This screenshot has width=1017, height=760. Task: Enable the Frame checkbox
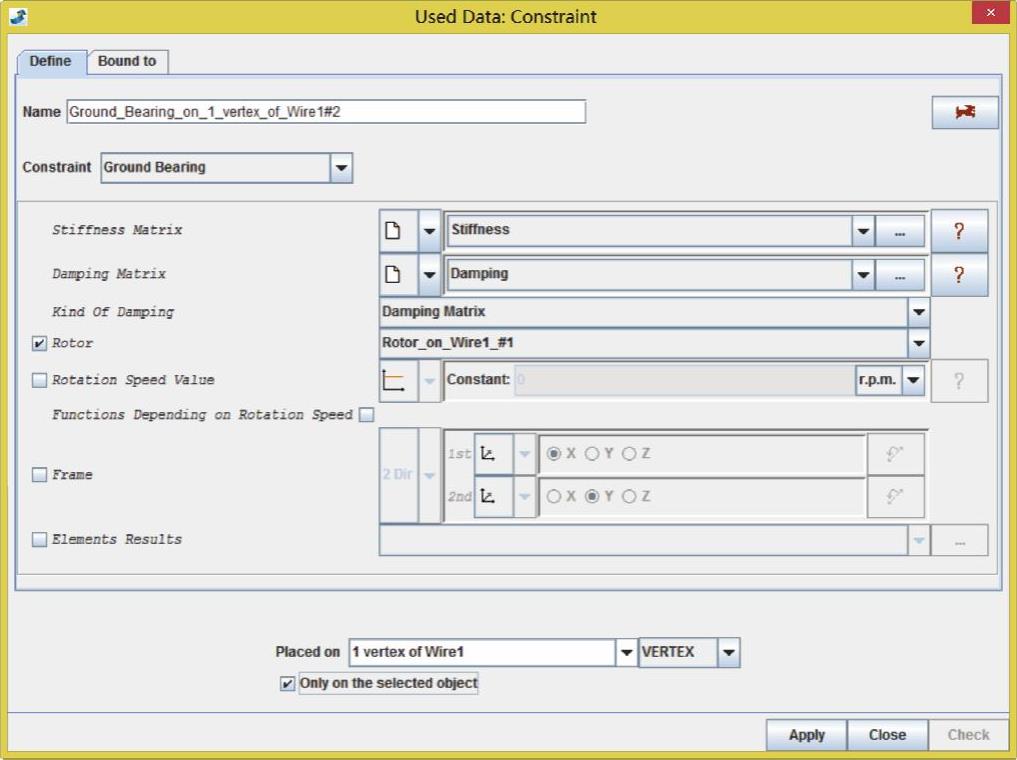click(40, 475)
